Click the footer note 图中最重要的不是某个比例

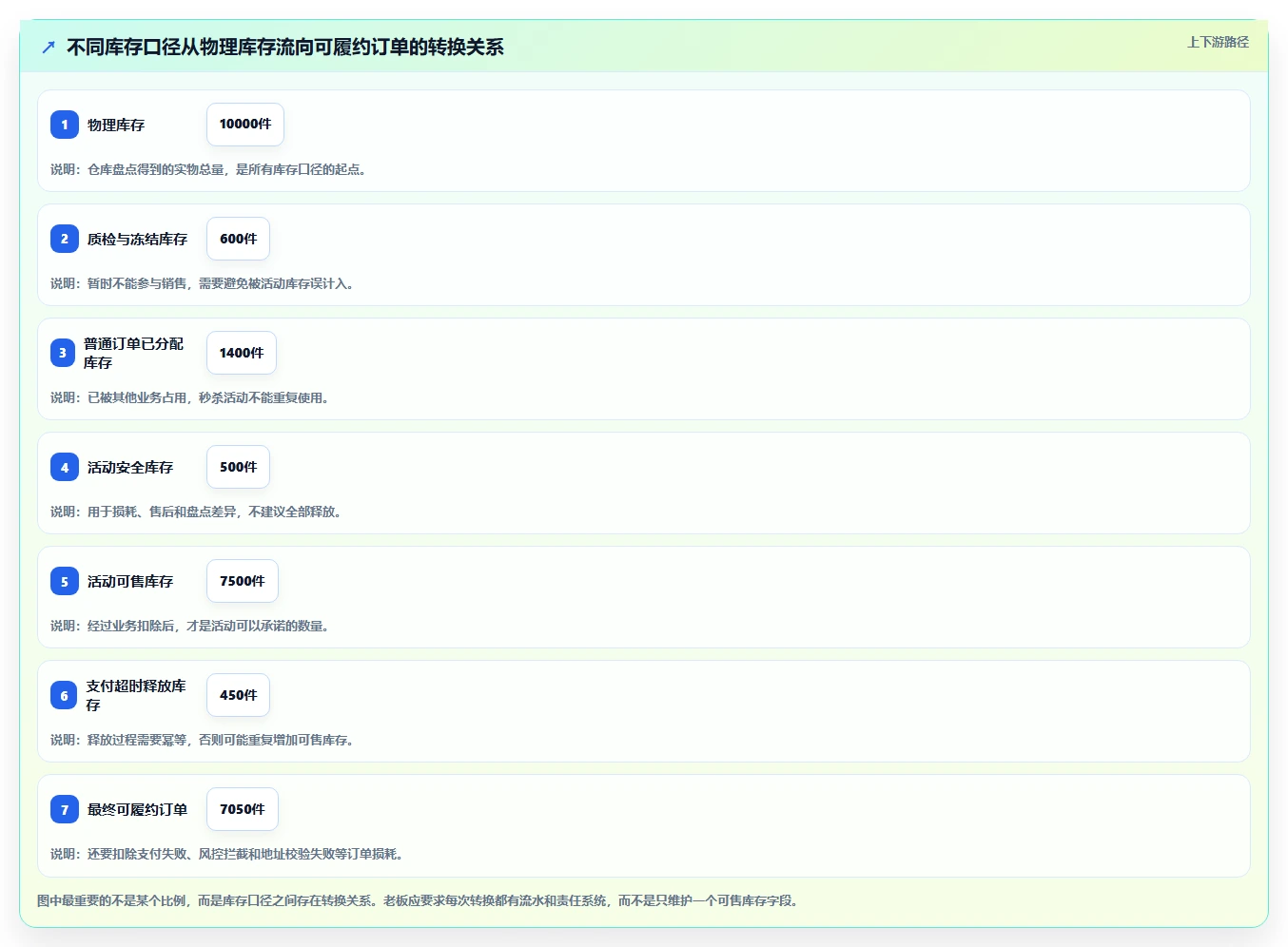tap(418, 900)
